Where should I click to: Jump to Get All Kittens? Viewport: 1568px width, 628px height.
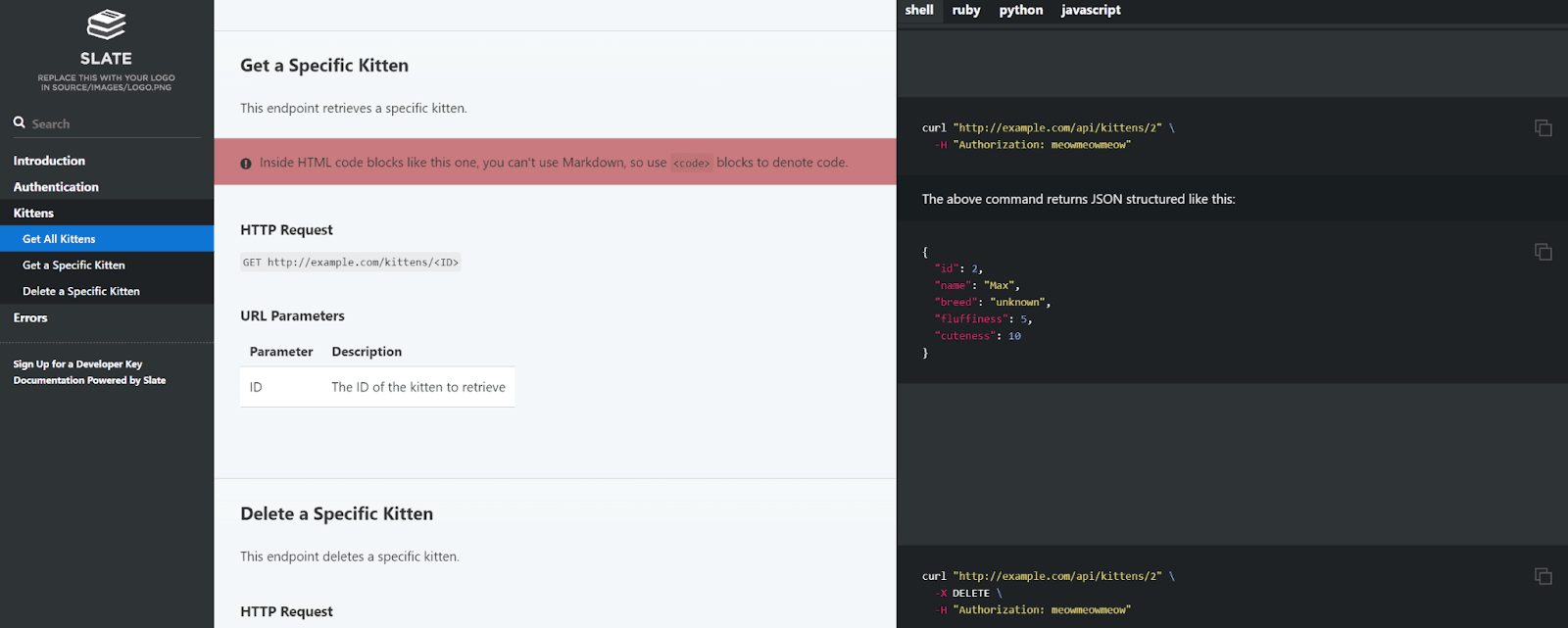(59, 239)
